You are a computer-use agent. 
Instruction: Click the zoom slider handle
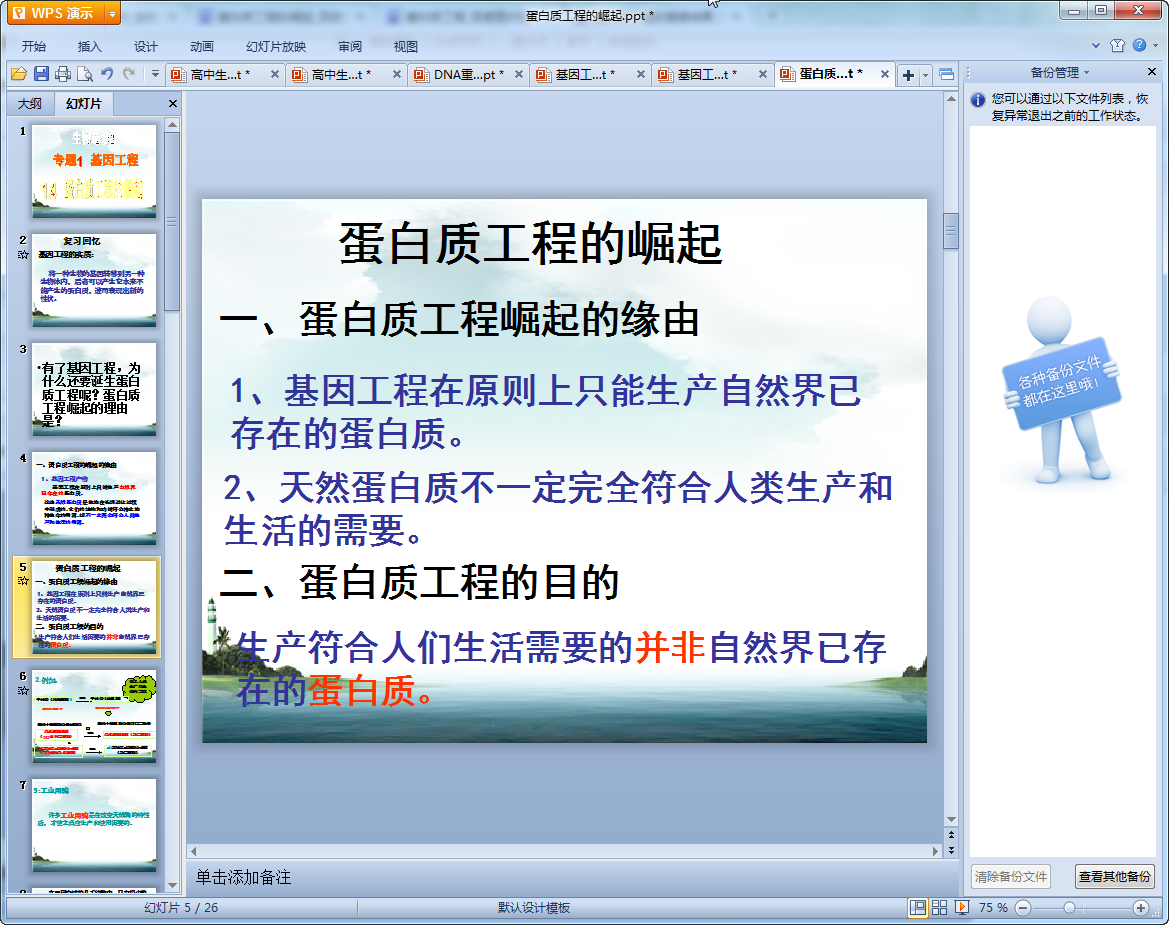click(x=1069, y=907)
